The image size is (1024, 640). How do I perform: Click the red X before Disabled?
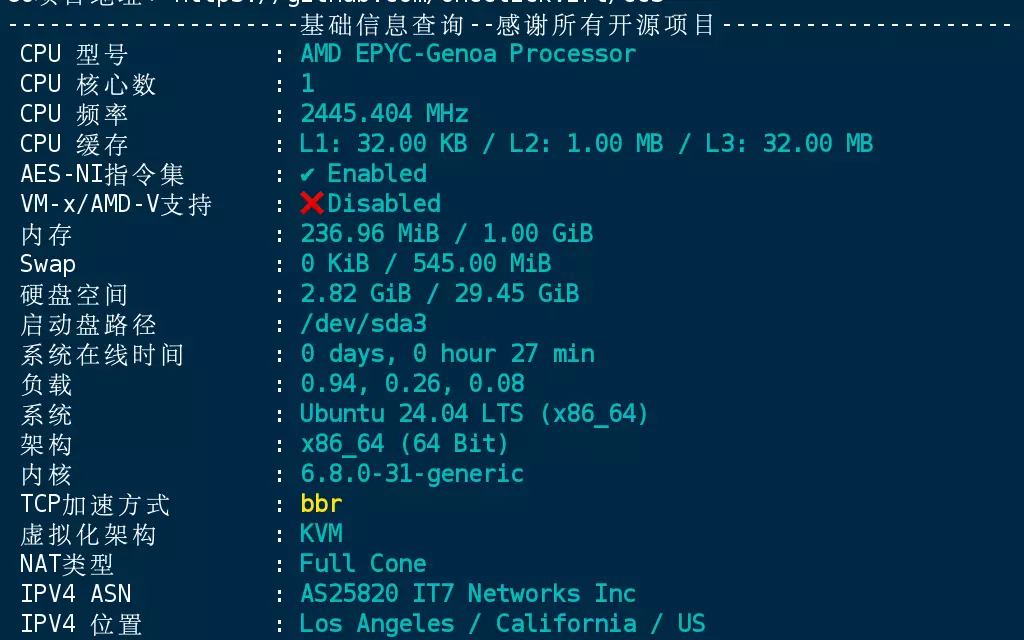click(312, 204)
